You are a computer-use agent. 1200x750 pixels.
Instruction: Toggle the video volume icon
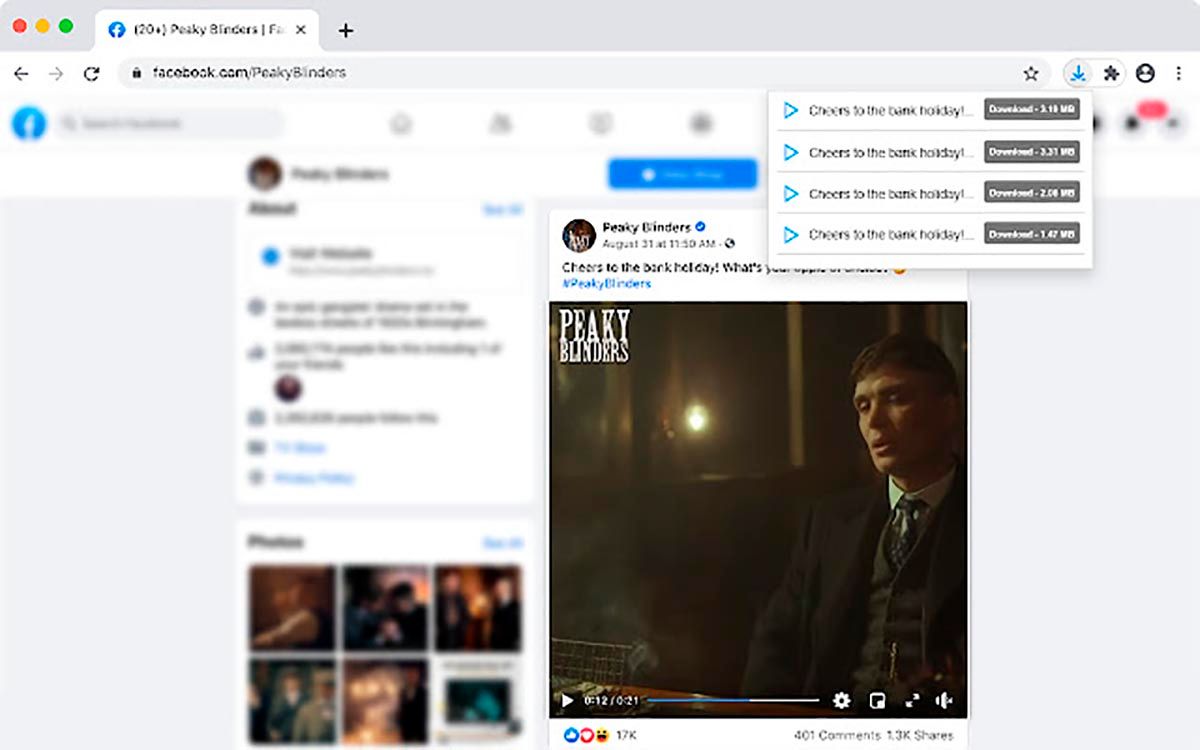click(x=944, y=701)
